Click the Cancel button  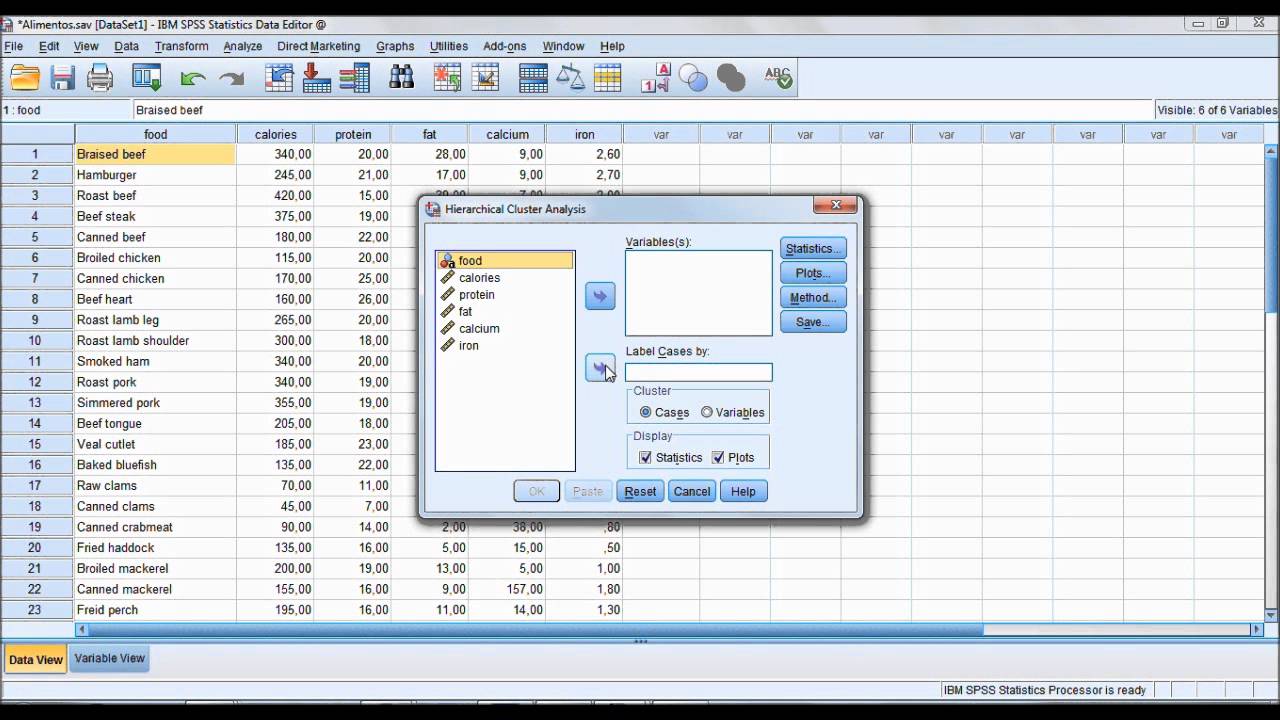point(692,491)
